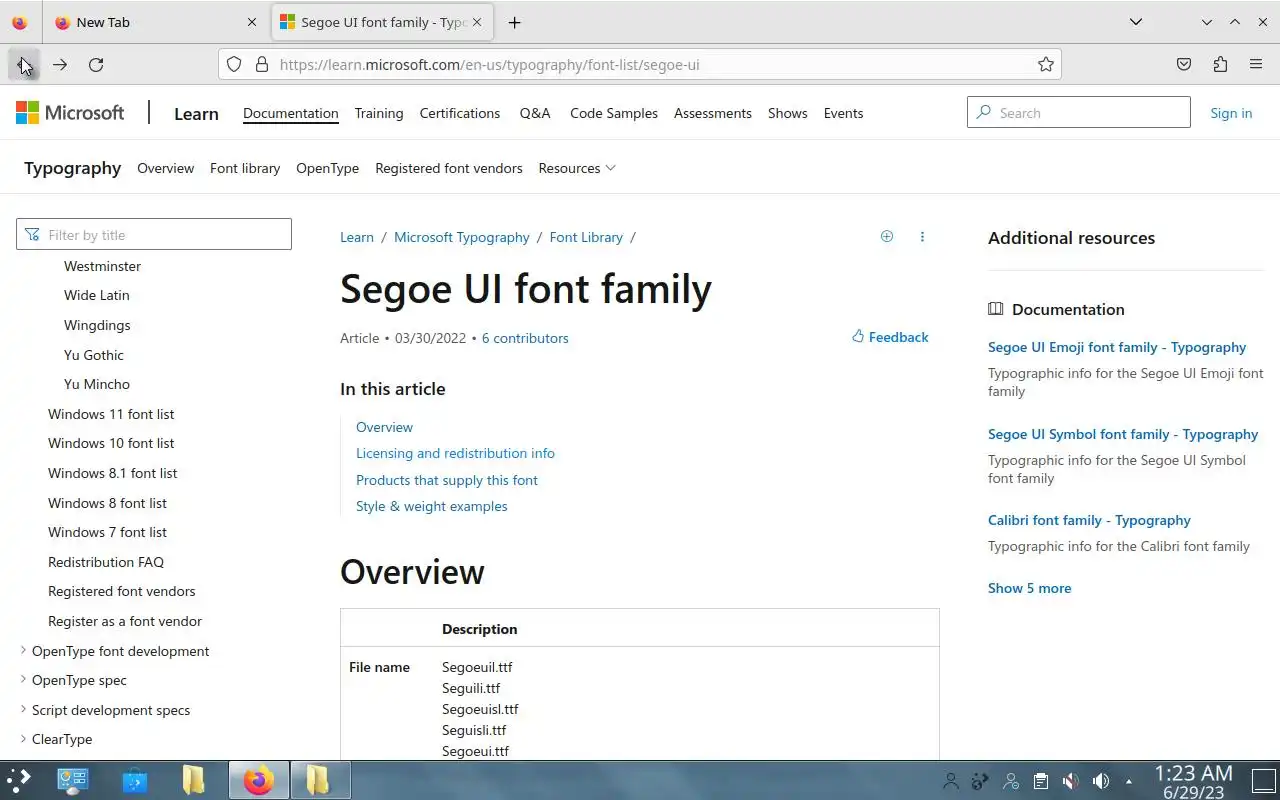Image resolution: width=1280 pixels, height=800 pixels.
Task: Open the 6 contributors link
Action: click(x=525, y=338)
